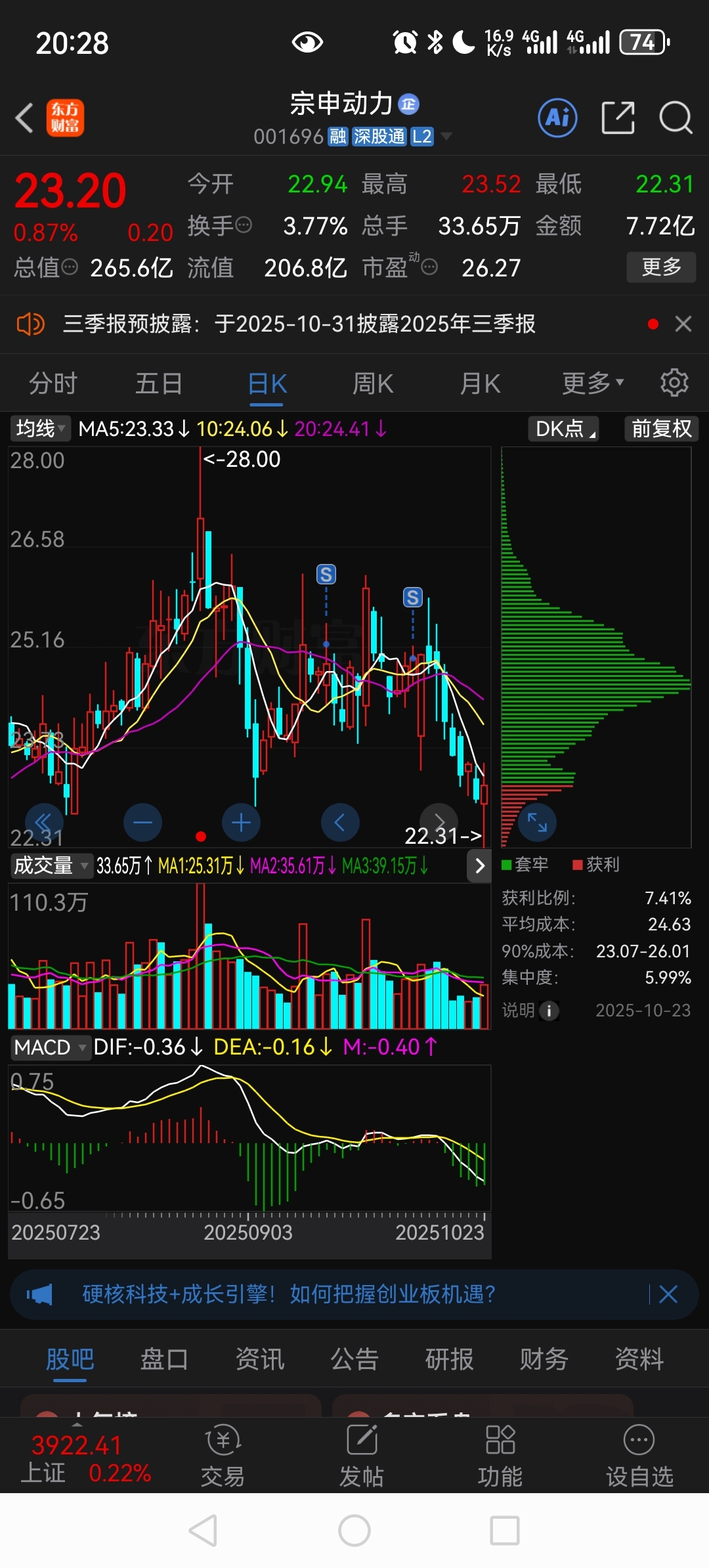Open the Ai assistant icon
The image size is (709, 1568).
tap(557, 118)
